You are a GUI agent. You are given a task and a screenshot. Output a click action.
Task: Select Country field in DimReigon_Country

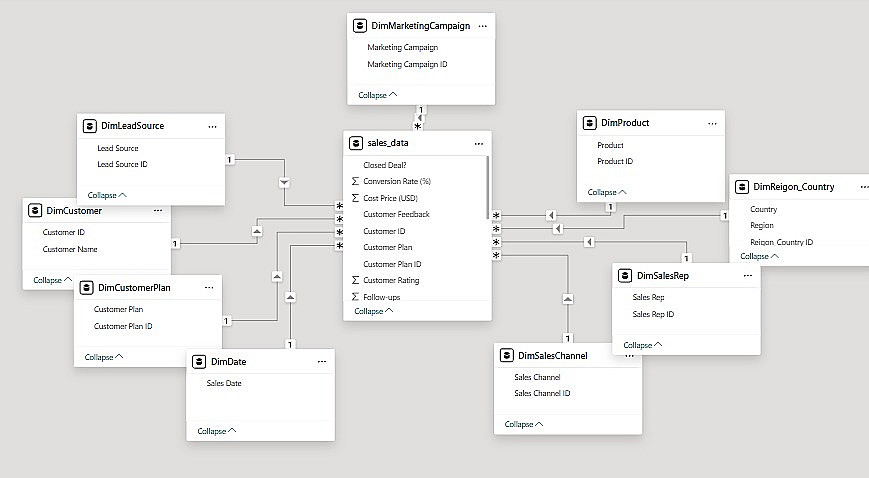[x=764, y=210]
